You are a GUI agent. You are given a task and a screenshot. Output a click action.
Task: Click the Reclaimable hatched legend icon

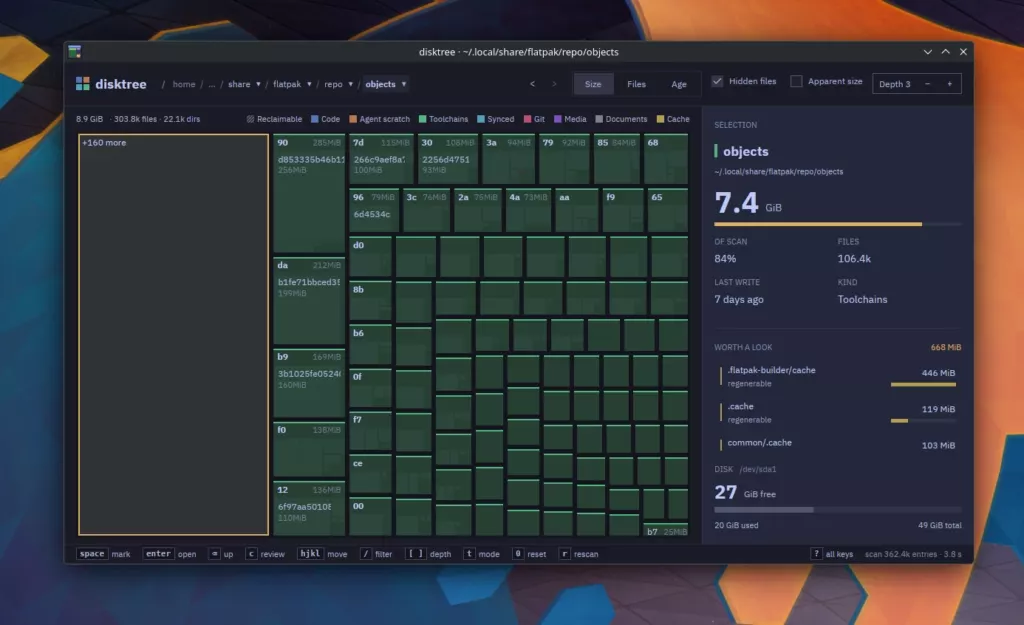point(250,119)
